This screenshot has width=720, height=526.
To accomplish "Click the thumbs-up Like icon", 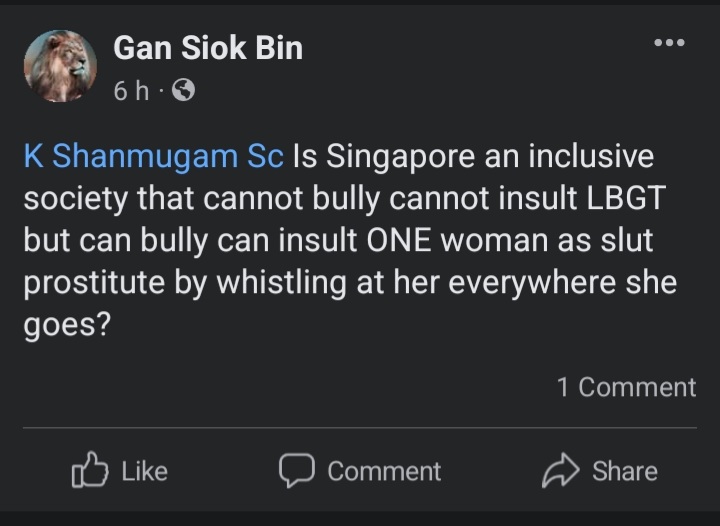I will 89,471.
